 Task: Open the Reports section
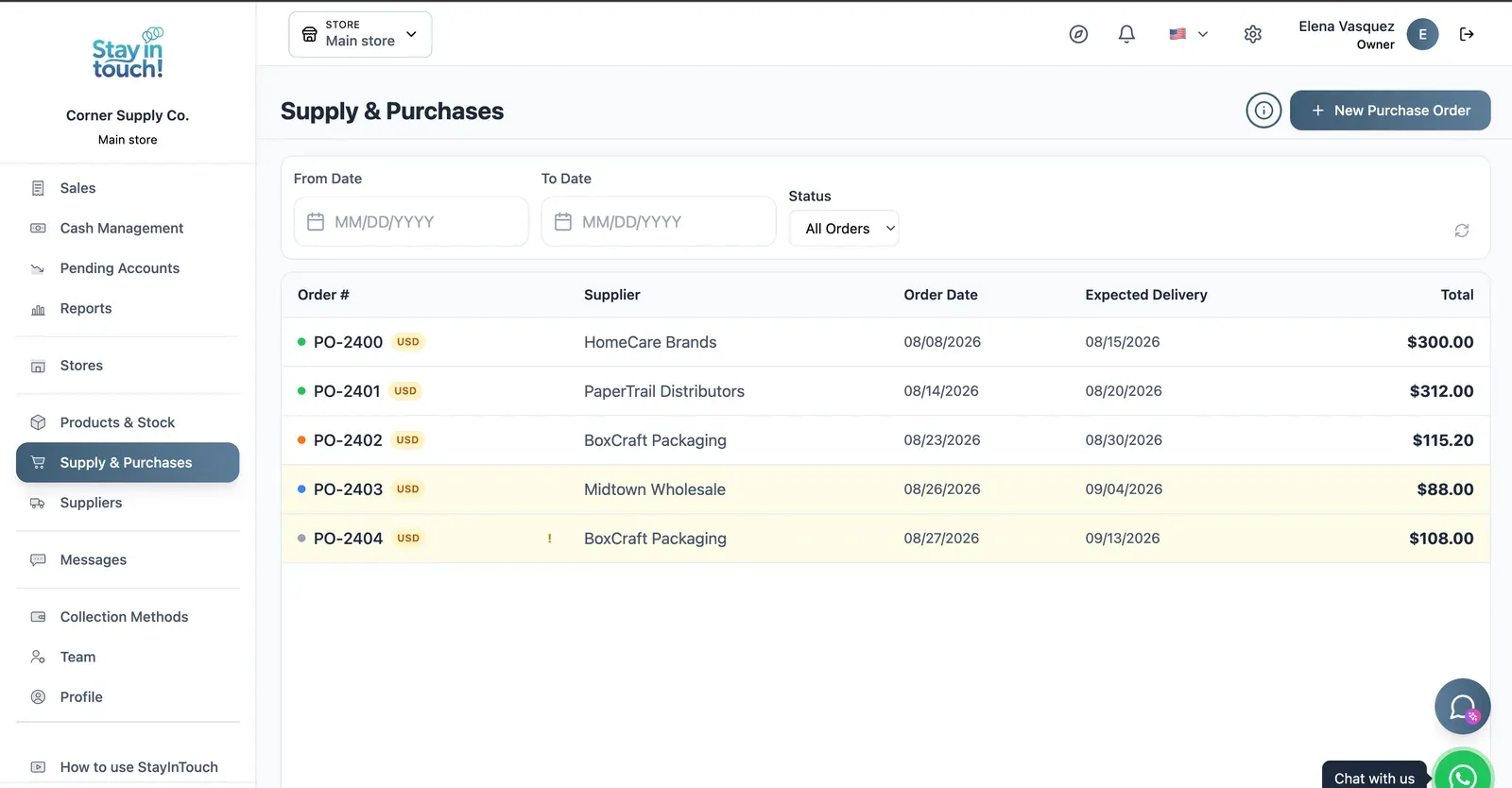[128, 308]
